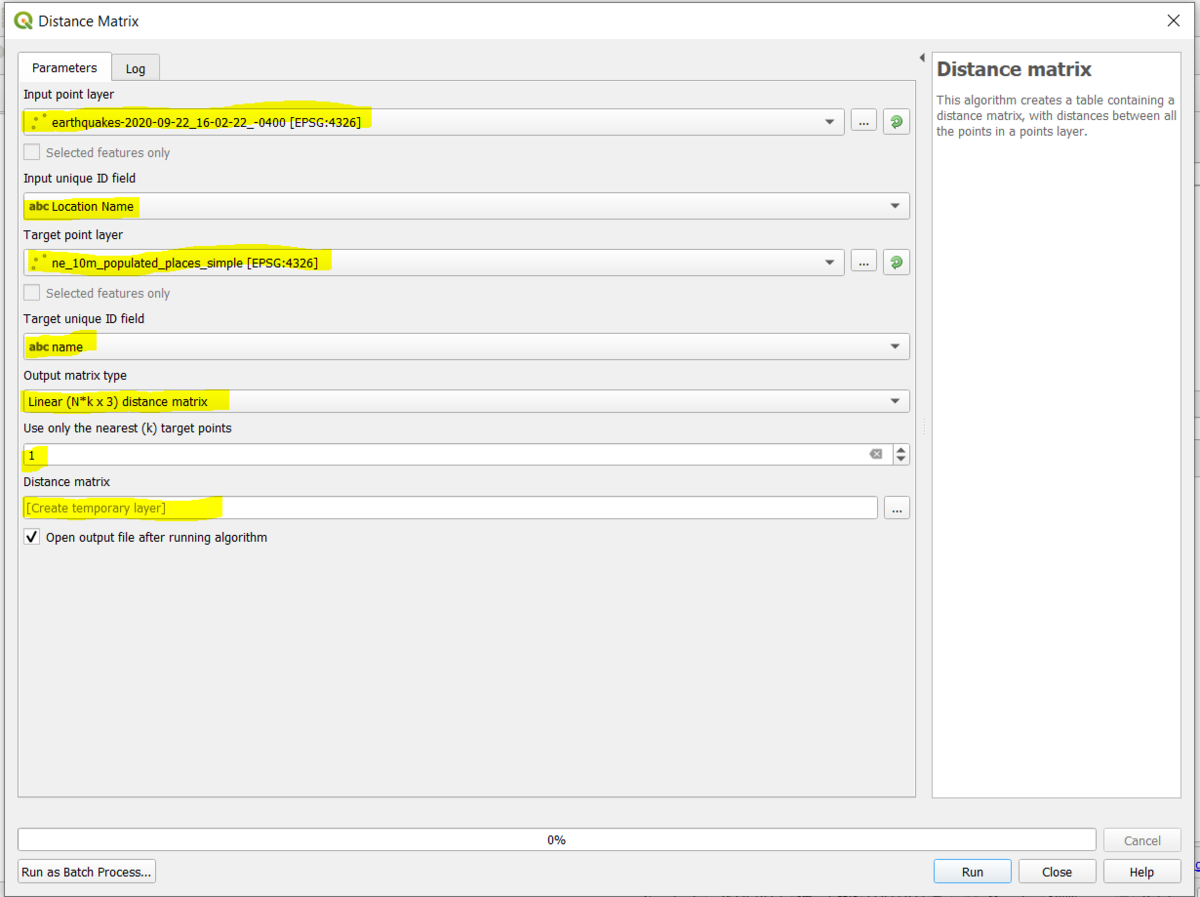Screen dimensions: 1200x897
Task: Toggle Selected features only under Input point layer
Action: click(32, 153)
